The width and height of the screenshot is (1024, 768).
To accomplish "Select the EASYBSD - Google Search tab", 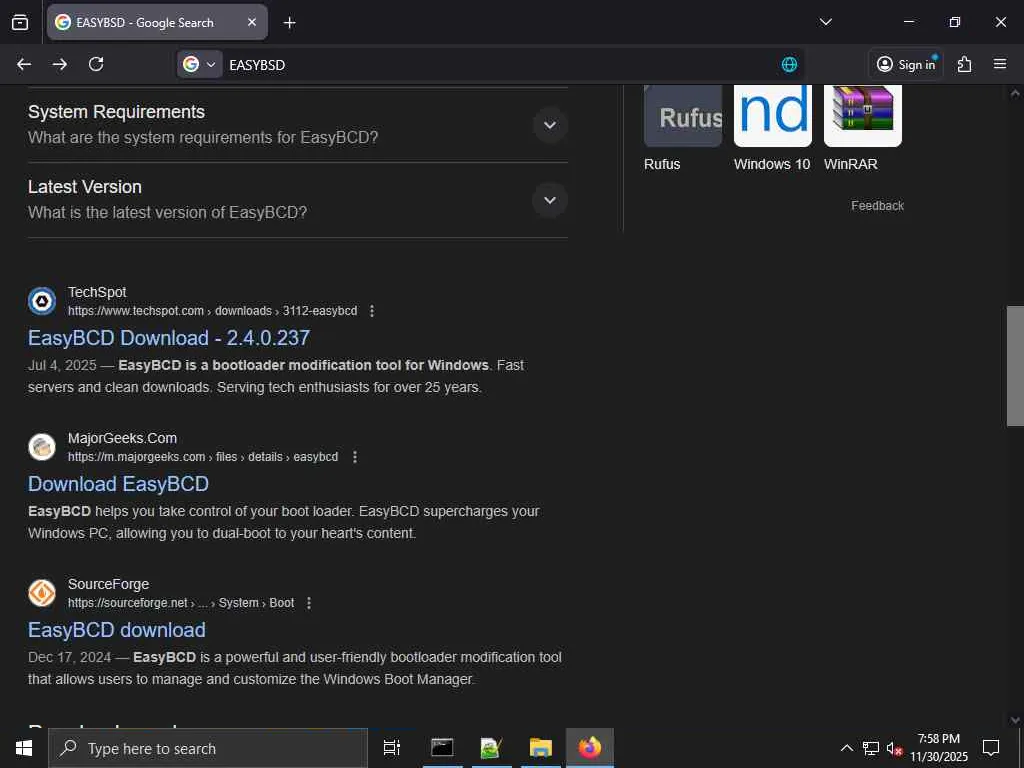I will [x=157, y=22].
